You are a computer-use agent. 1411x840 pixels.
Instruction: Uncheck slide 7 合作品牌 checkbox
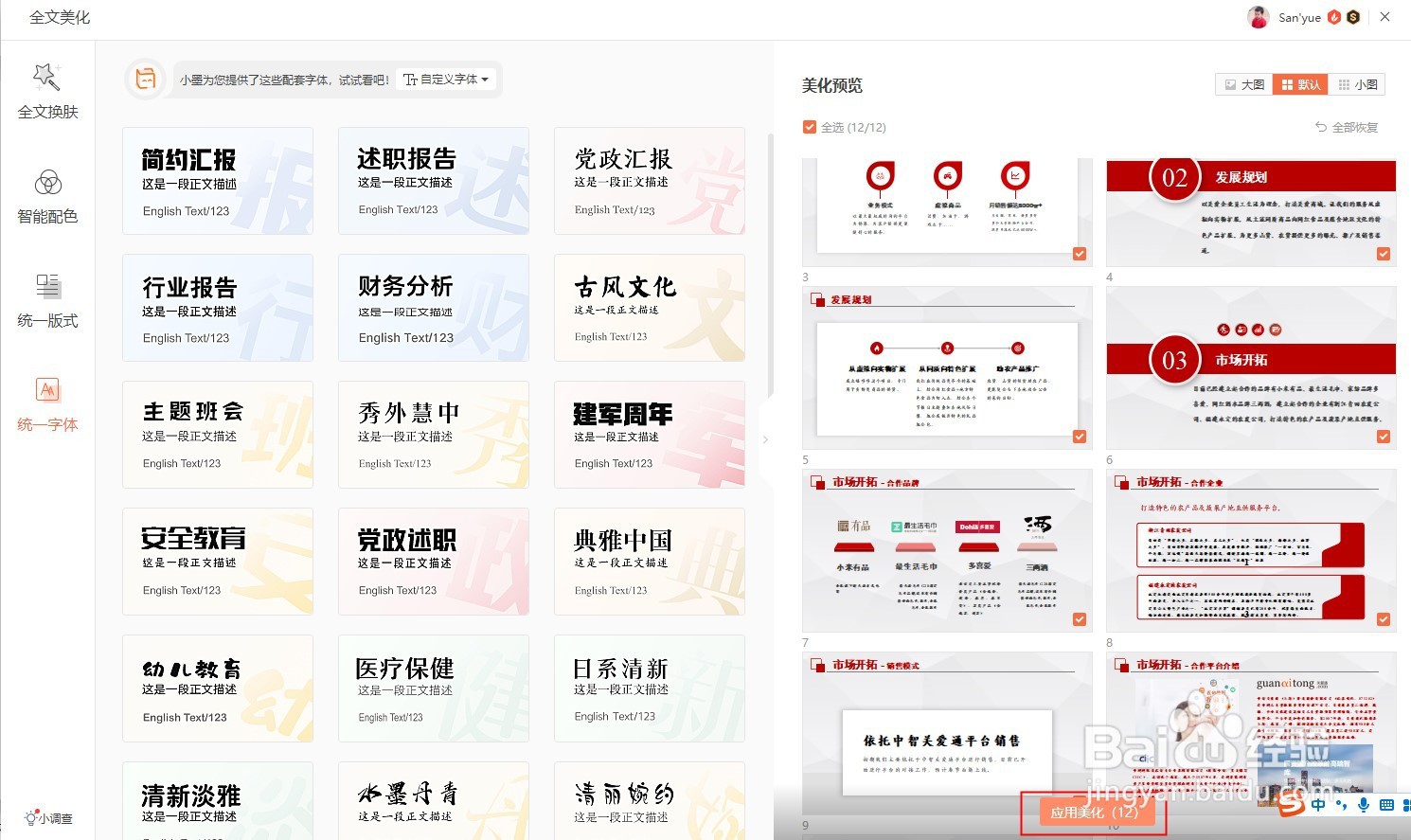click(x=1080, y=619)
